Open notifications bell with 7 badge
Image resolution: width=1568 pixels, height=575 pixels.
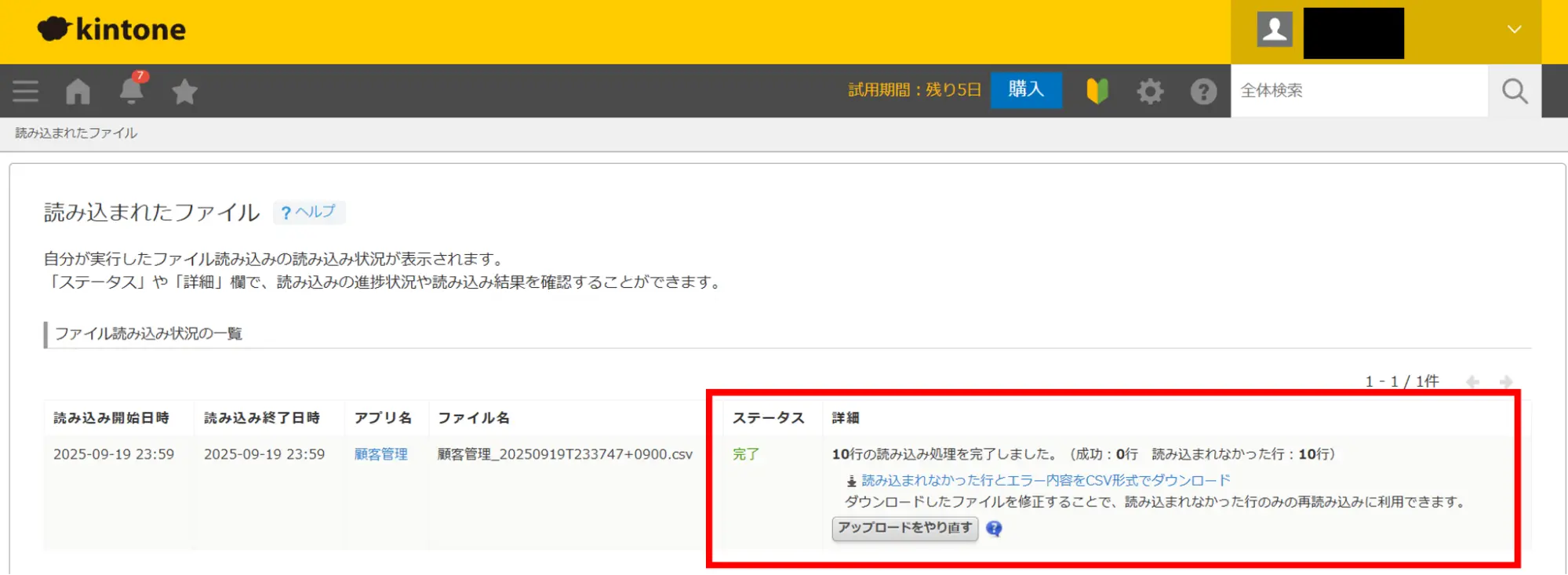click(131, 91)
